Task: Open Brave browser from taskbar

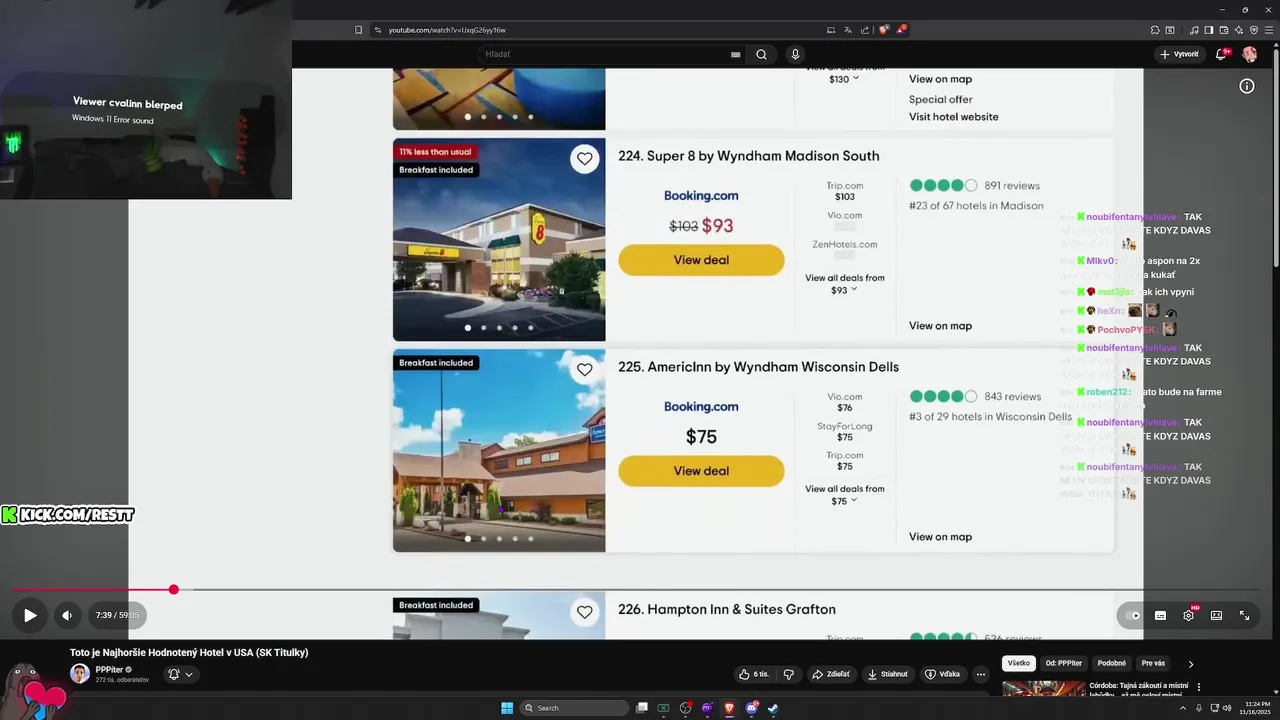Action: (729, 708)
